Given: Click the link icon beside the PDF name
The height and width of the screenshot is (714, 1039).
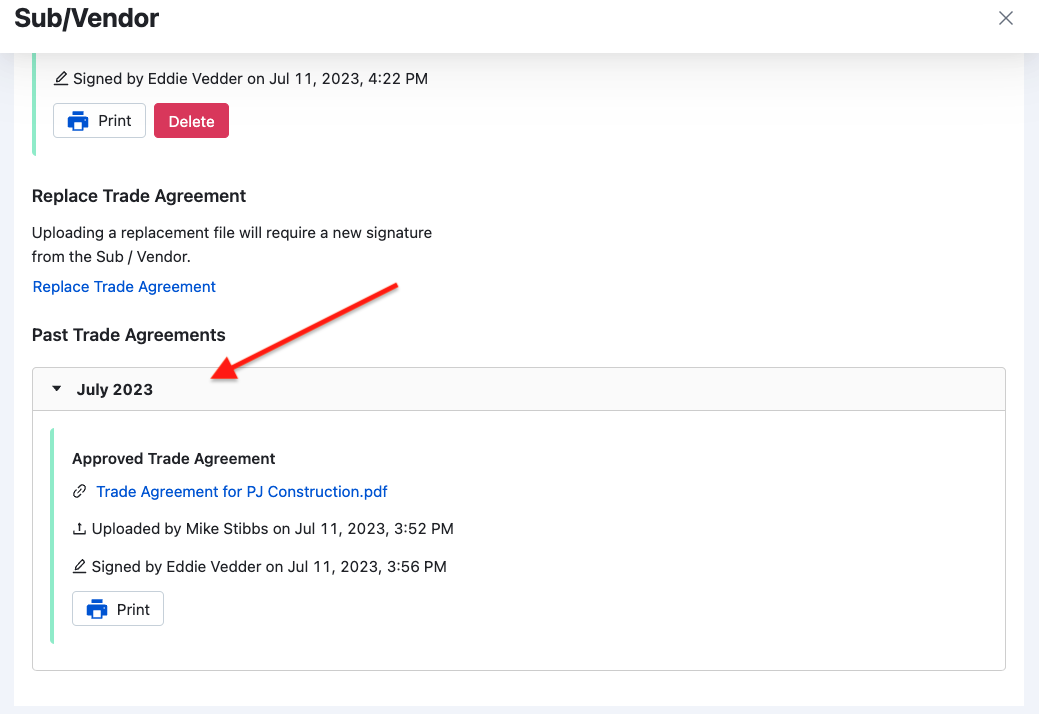Looking at the screenshot, I should (x=80, y=491).
